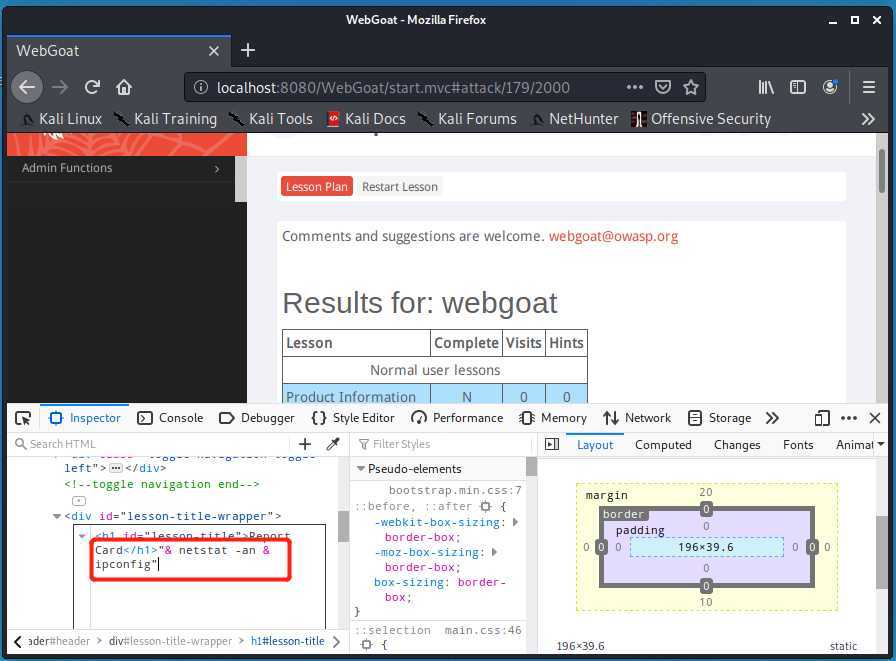Create a new node with plus icon
896x661 pixels.
[x=305, y=444]
